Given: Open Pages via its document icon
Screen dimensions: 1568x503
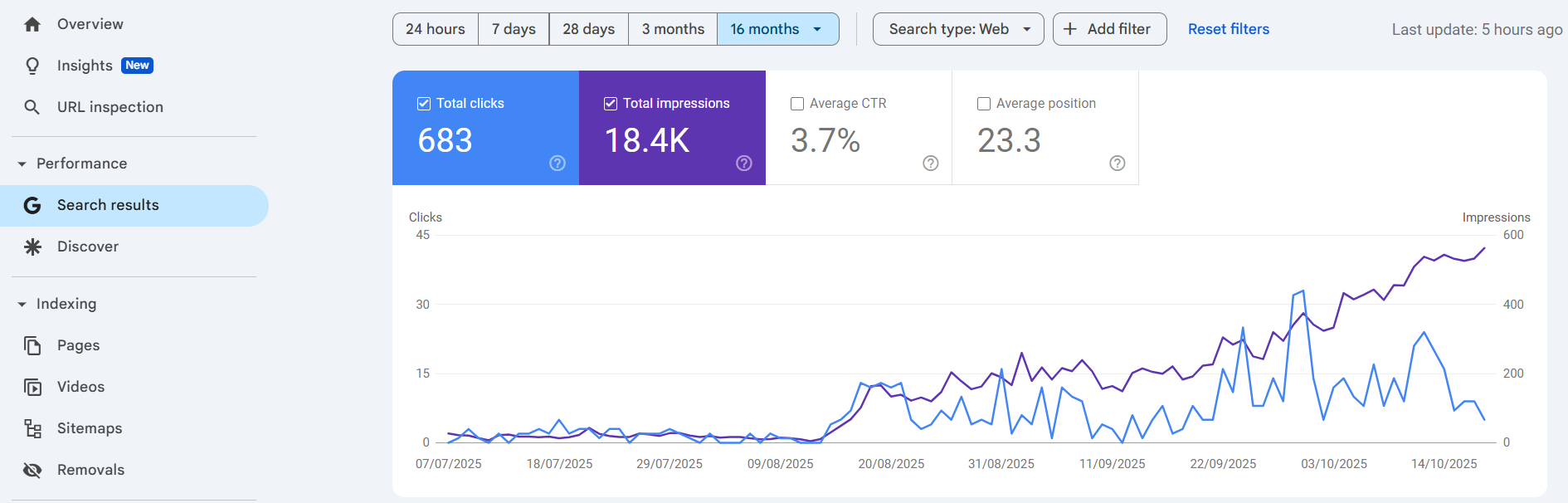Looking at the screenshot, I should [x=32, y=345].
